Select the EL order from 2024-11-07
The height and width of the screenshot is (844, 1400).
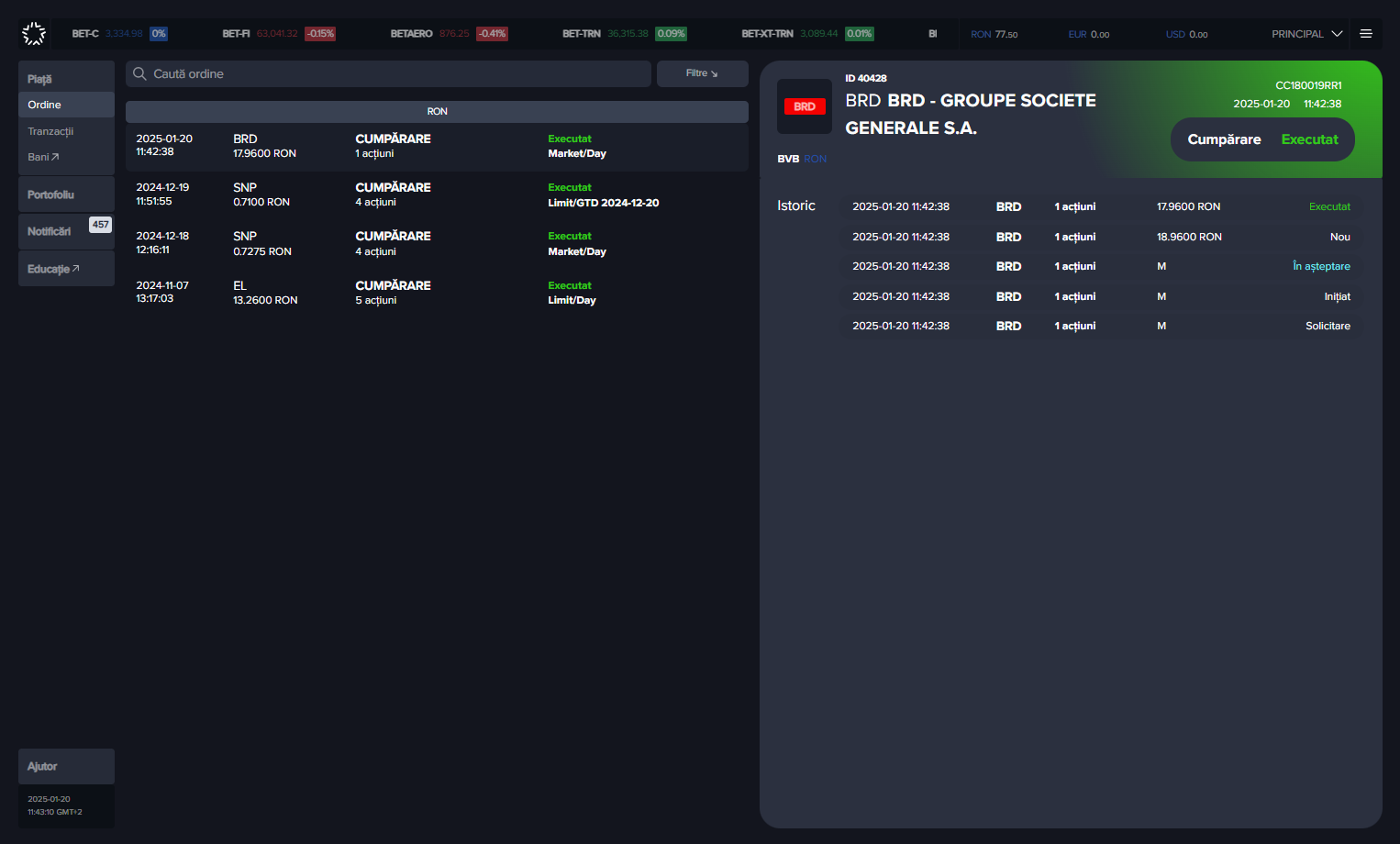tap(437, 293)
